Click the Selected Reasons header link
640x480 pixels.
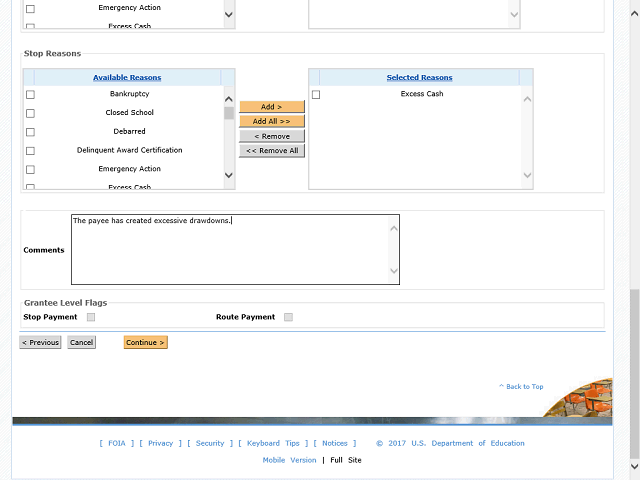(x=420, y=78)
